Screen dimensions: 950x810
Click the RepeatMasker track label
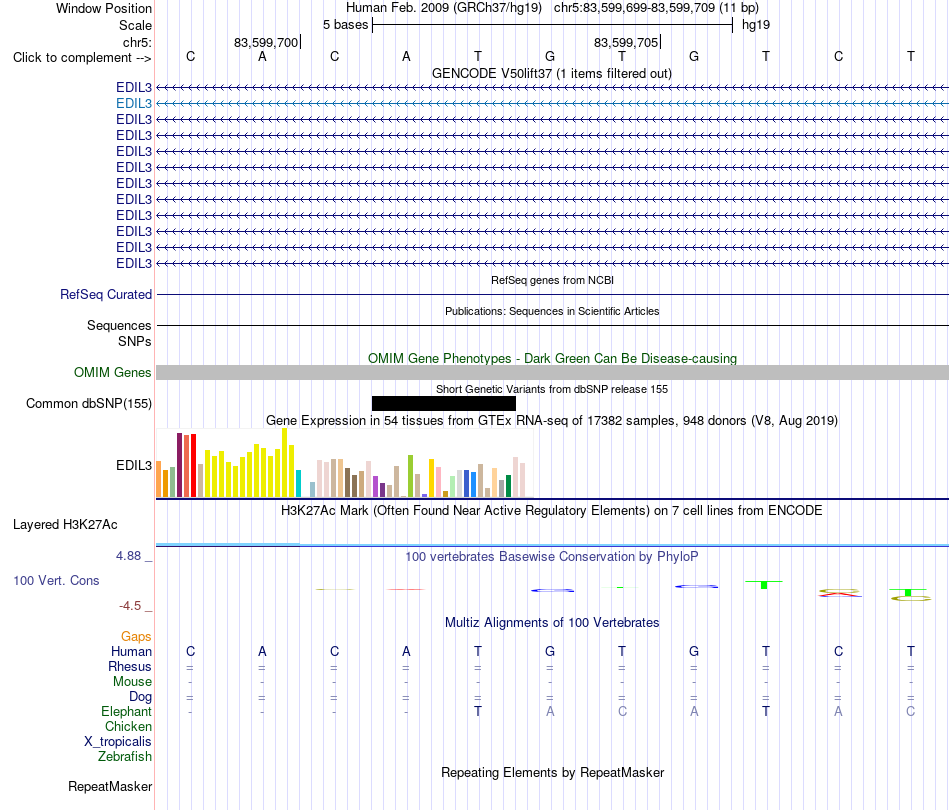pos(110,786)
